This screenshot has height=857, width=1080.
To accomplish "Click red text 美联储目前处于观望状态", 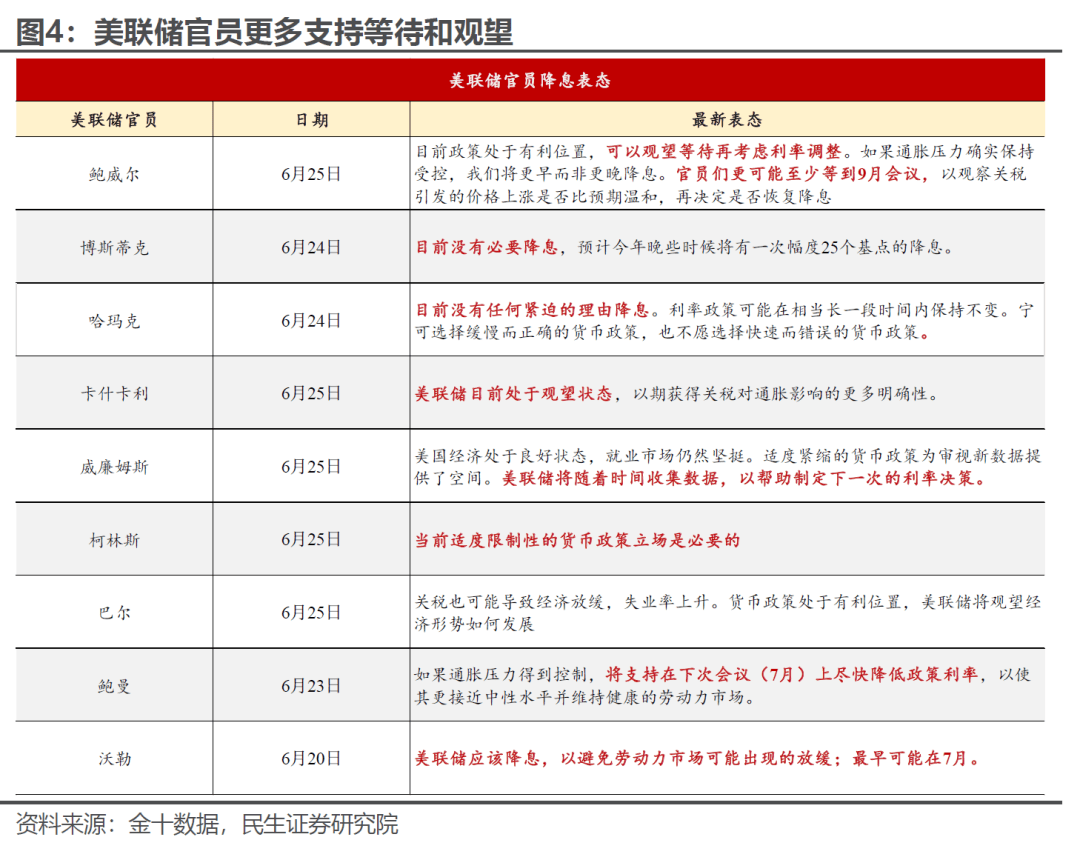I will tap(514, 394).
